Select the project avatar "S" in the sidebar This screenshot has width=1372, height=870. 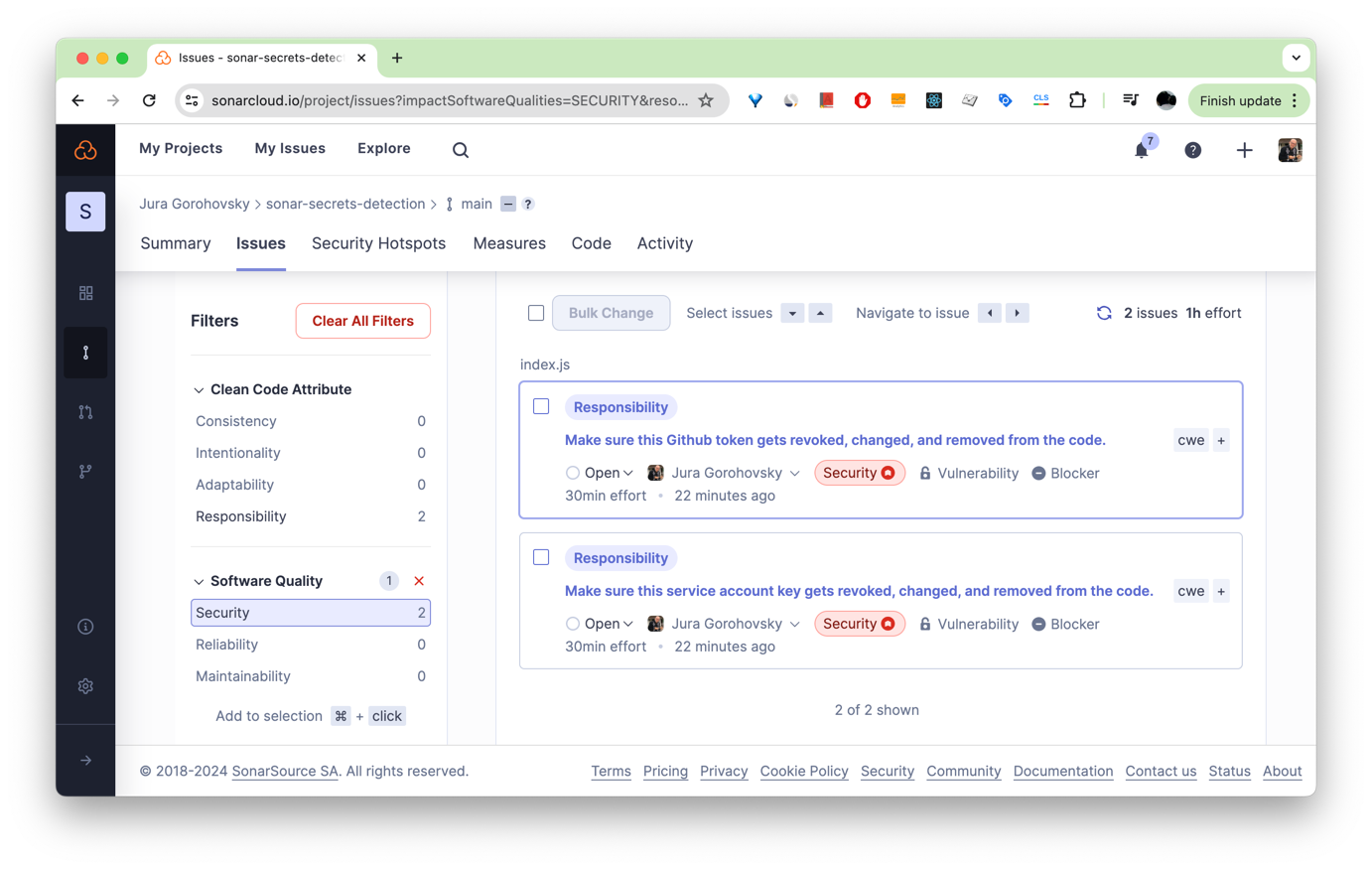85,212
